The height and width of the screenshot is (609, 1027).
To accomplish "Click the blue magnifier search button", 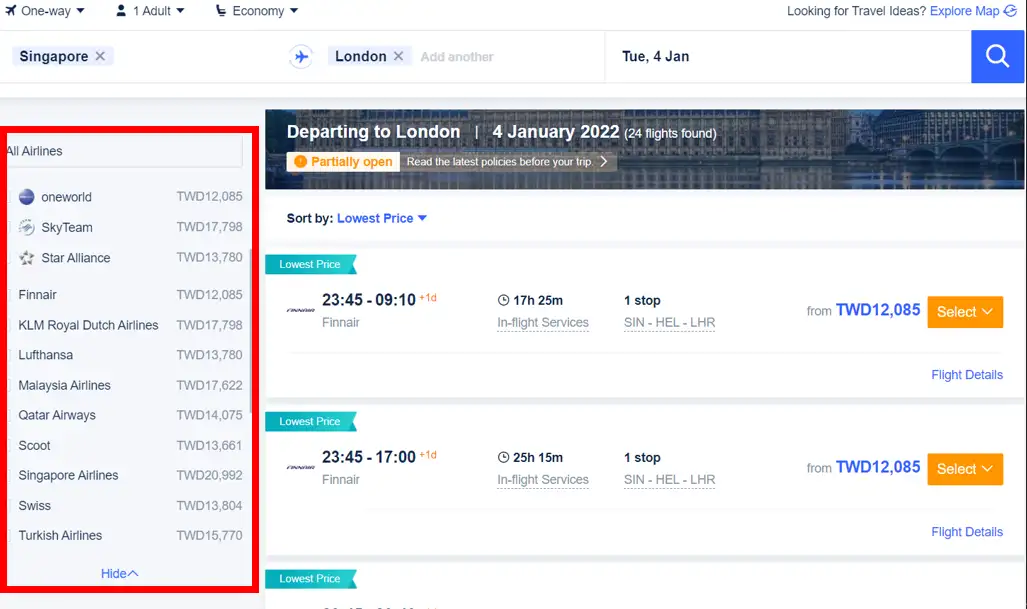I will 998,56.
